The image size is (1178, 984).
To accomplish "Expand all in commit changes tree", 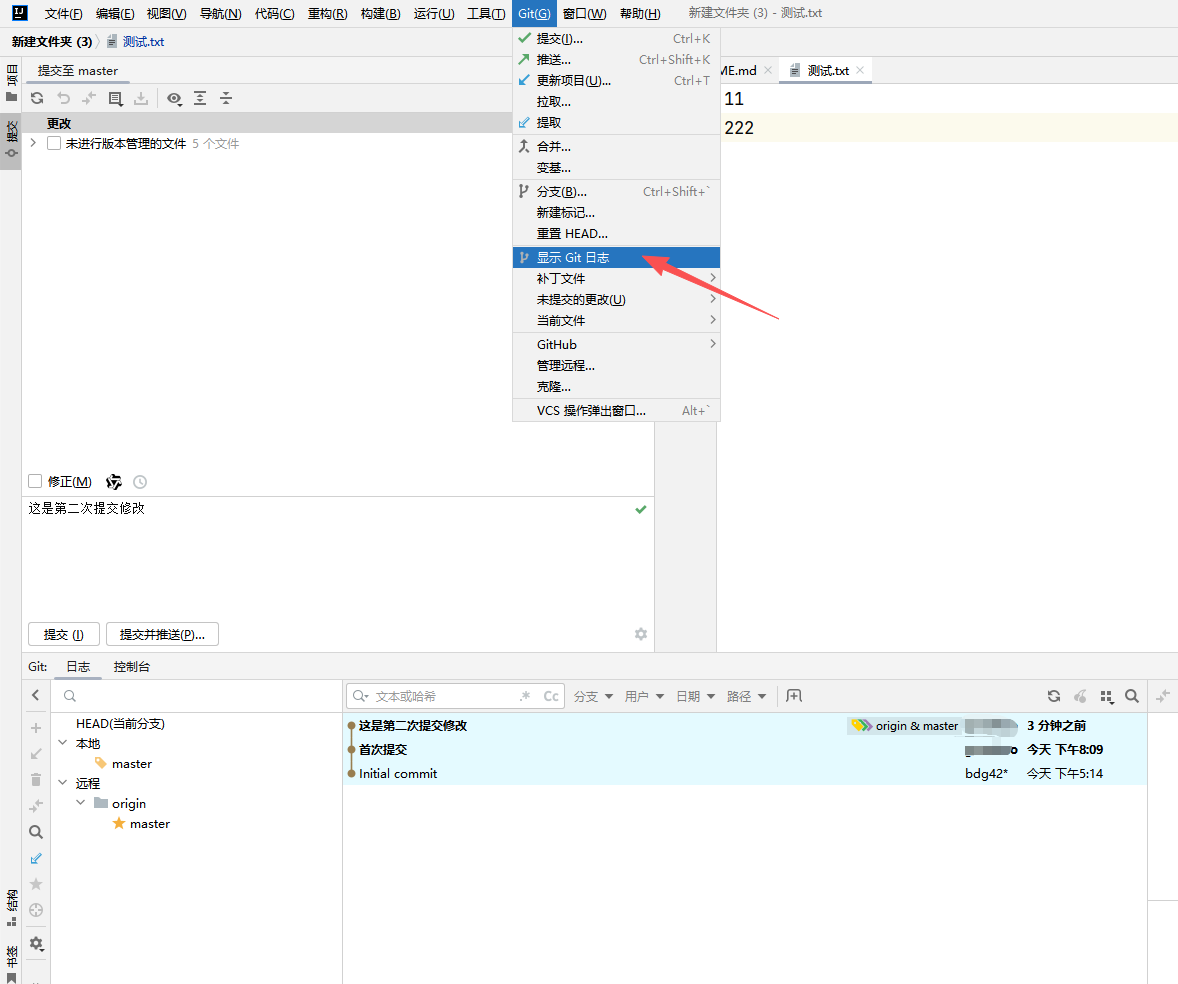I will tap(200, 98).
